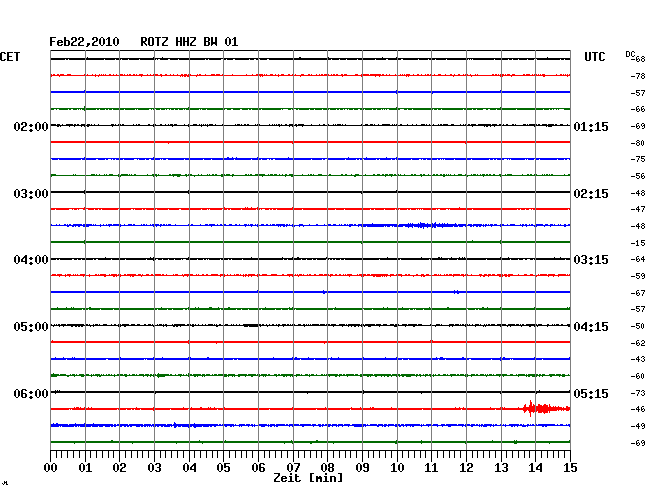Screen dimensions: 650x494
Task: Select the DC value -62
Action: point(638,343)
